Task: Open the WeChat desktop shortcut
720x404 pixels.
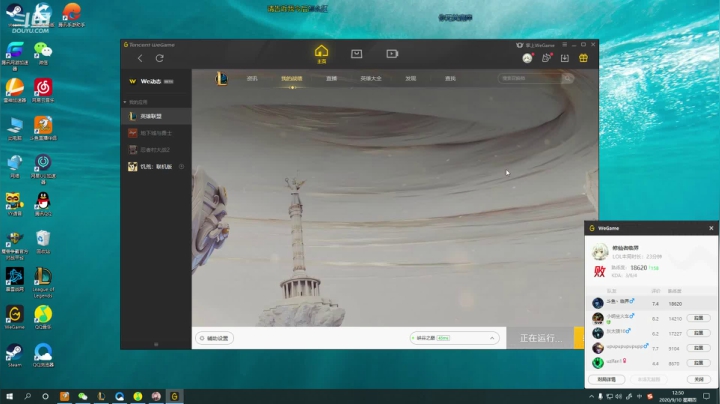Action: [43, 53]
